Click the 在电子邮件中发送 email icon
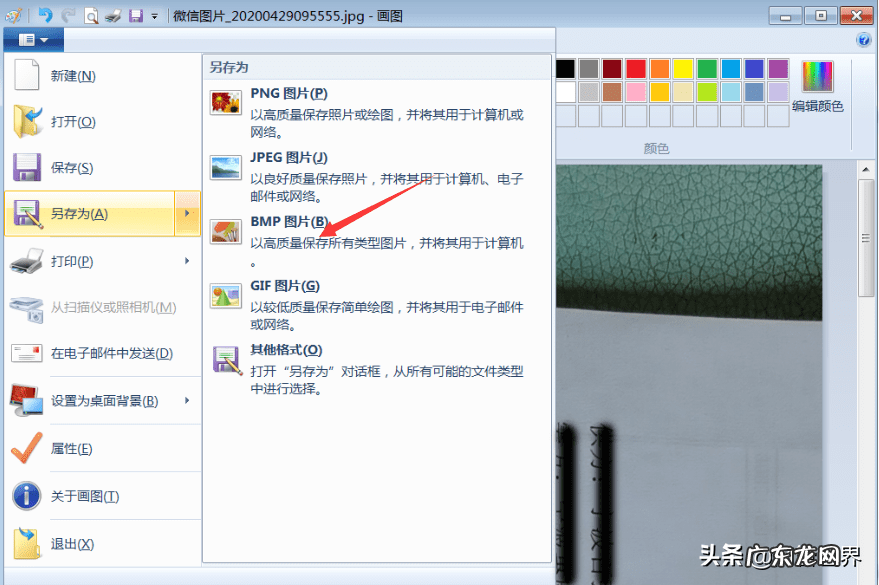Image resolution: width=879 pixels, height=585 pixels. click(25, 353)
